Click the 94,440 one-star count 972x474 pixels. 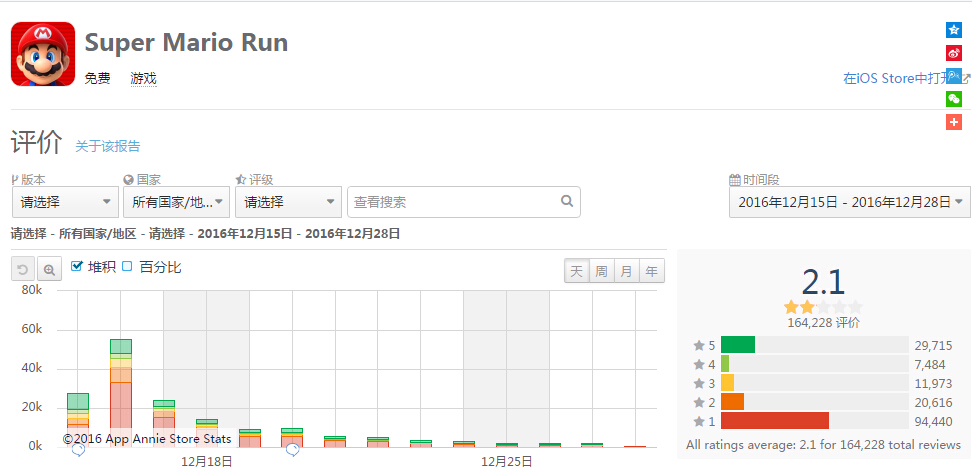point(934,421)
